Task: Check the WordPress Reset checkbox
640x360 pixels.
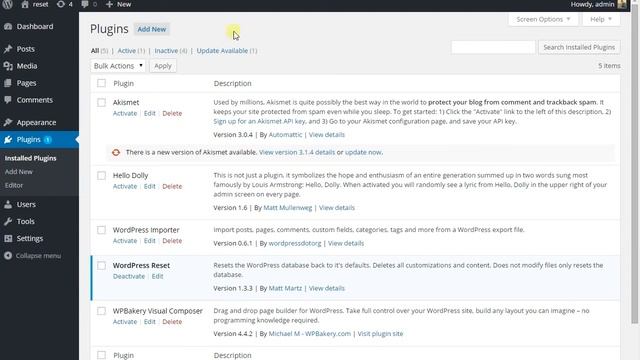Action: pyautogui.click(x=101, y=265)
